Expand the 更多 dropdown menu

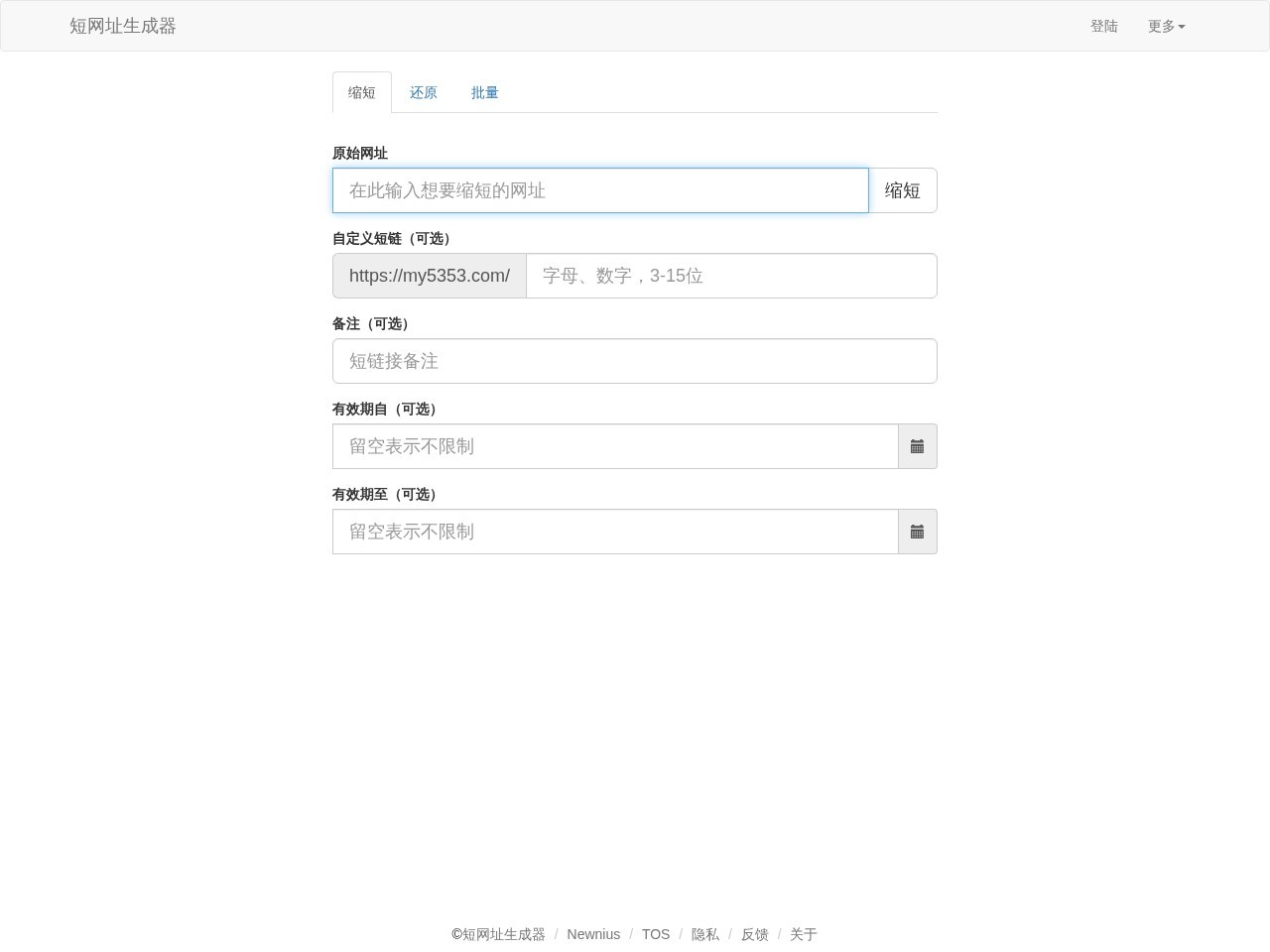coord(1167,27)
